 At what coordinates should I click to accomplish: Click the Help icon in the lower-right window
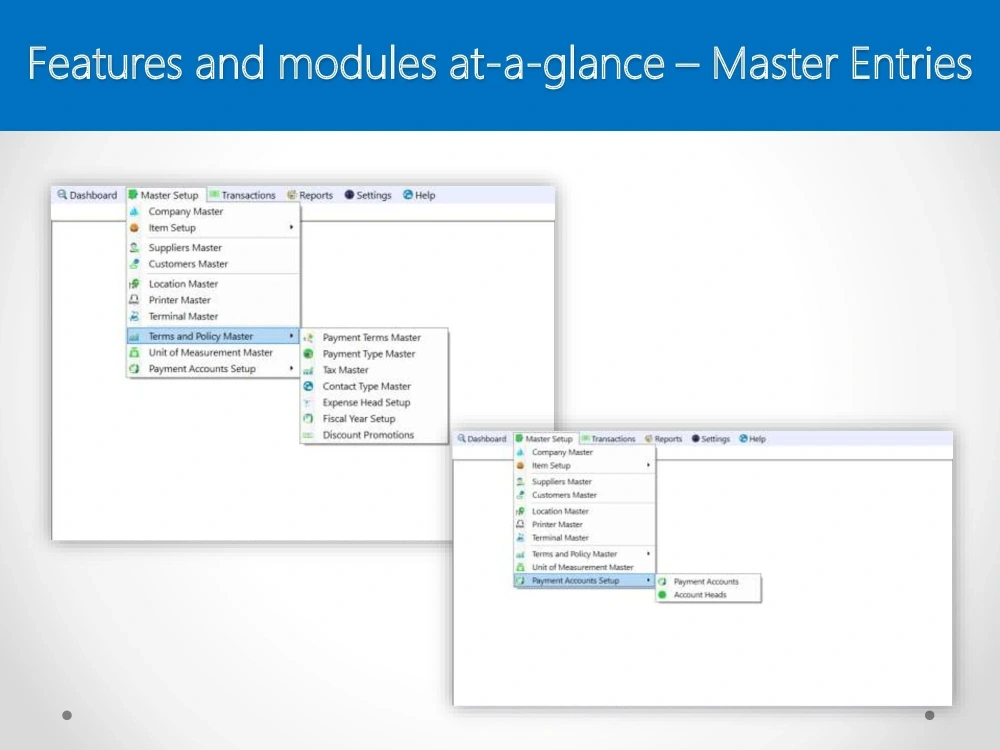click(x=743, y=438)
